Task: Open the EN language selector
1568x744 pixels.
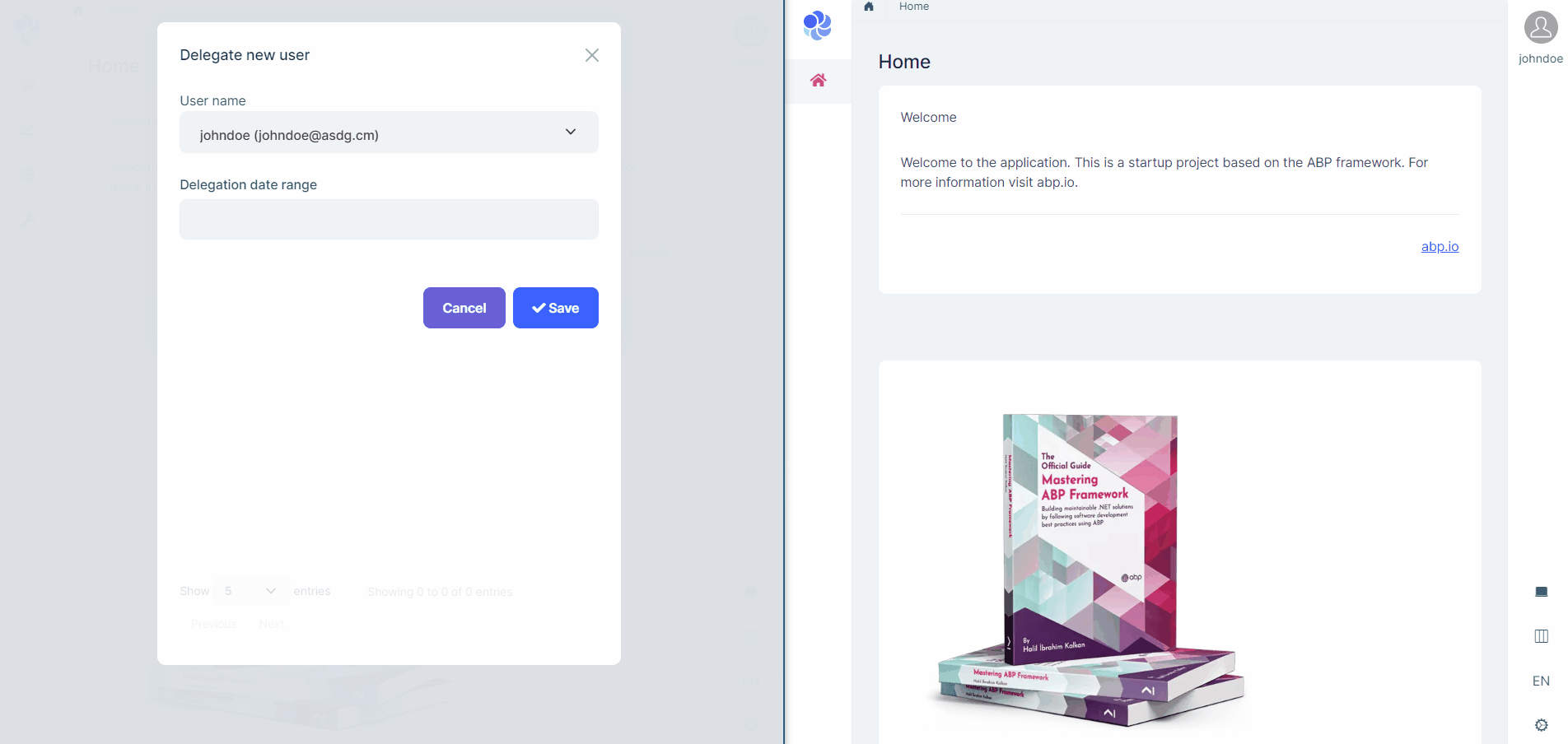Action: 1541,681
